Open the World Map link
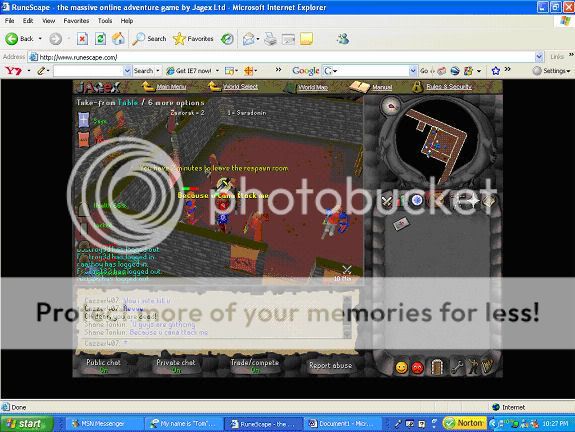This screenshot has width=575, height=432. (313, 87)
